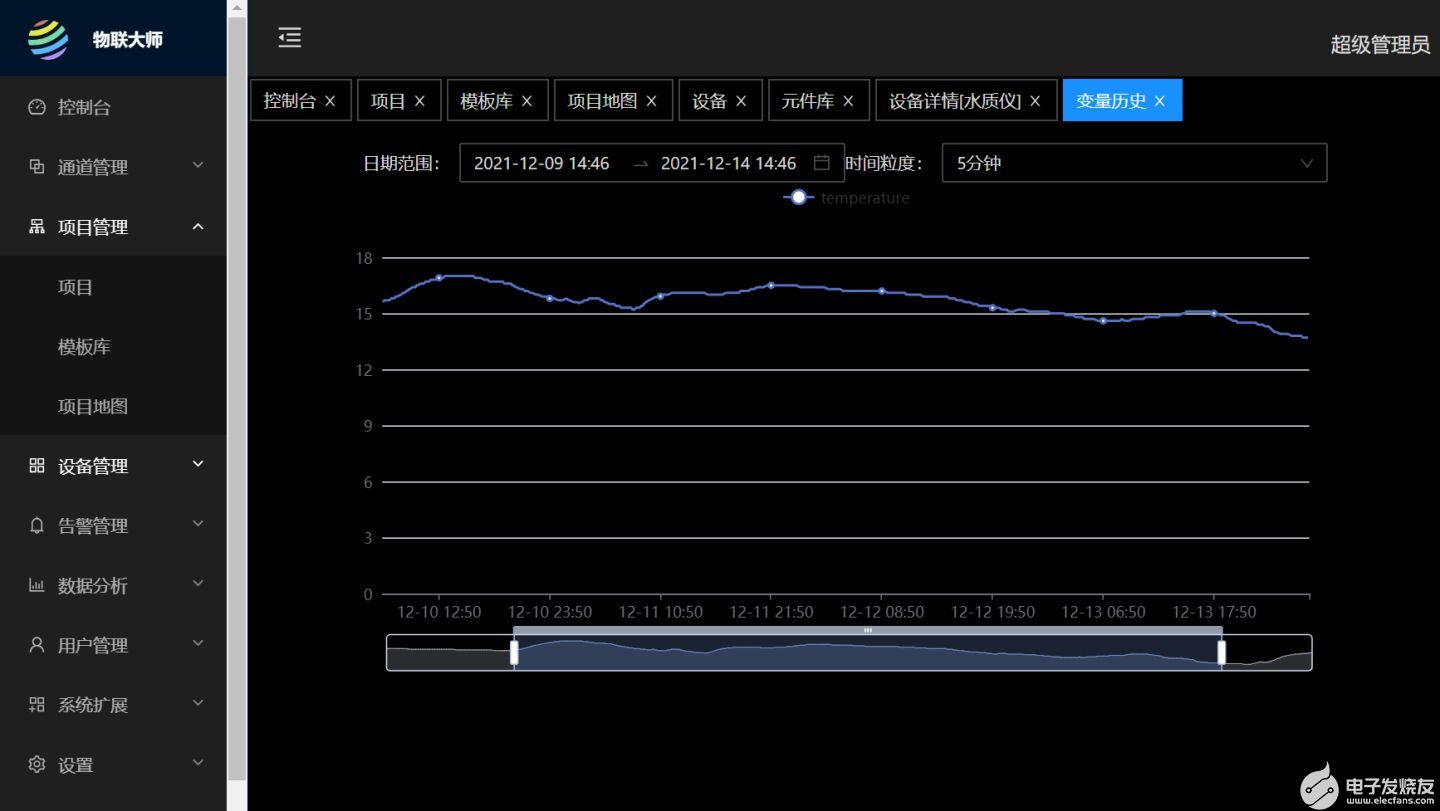Collapse the 项目管理 menu chevron
This screenshot has width=1440, height=811.
click(198, 226)
